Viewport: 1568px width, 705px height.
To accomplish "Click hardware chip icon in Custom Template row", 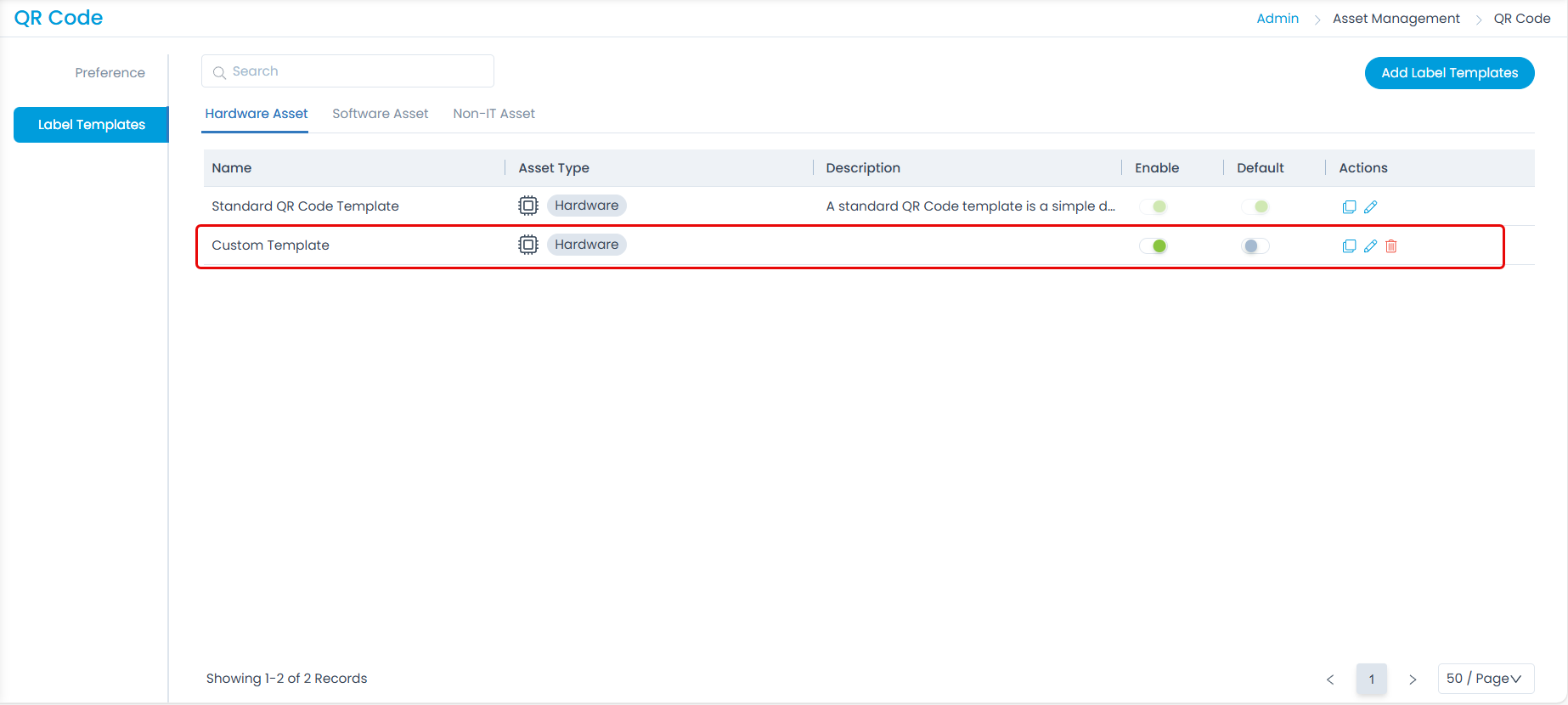I will coord(528,245).
